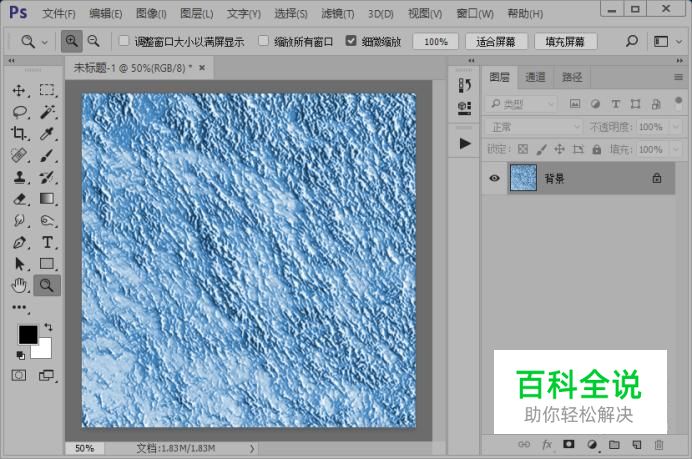Reset default foreground and background colors
Screen dimensions: 692x459
click(x=20, y=355)
